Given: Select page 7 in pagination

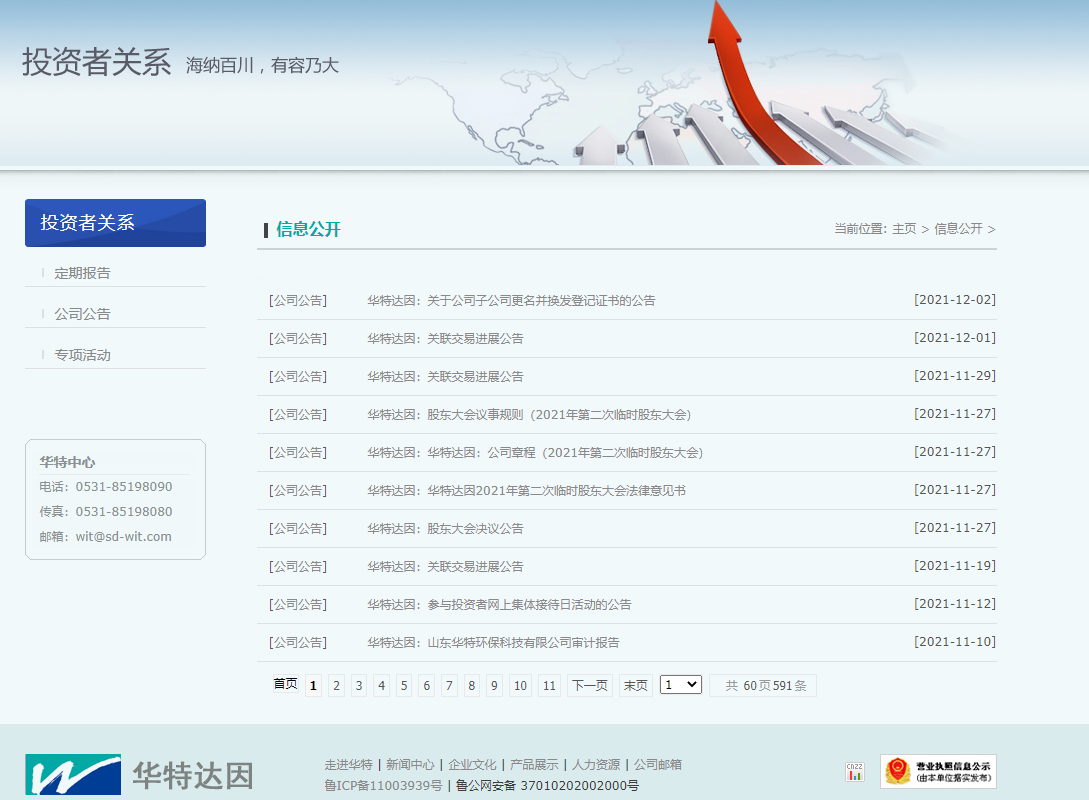Looking at the screenshot, I should 449,685.
